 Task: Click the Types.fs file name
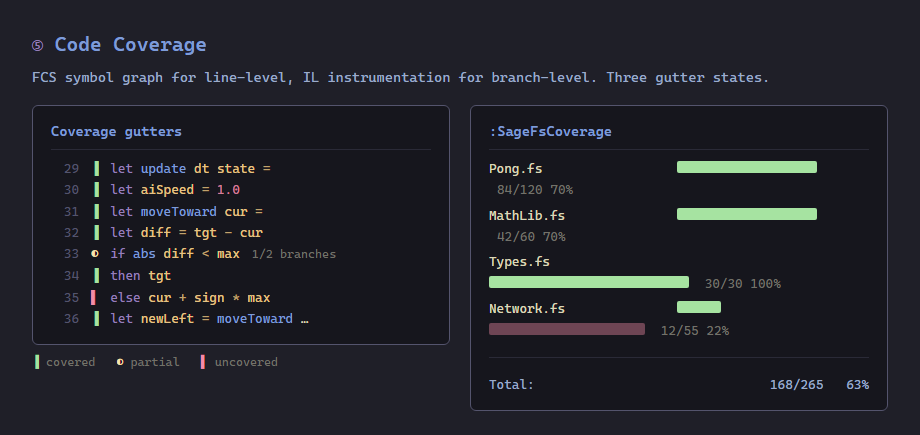pos(519,262)
